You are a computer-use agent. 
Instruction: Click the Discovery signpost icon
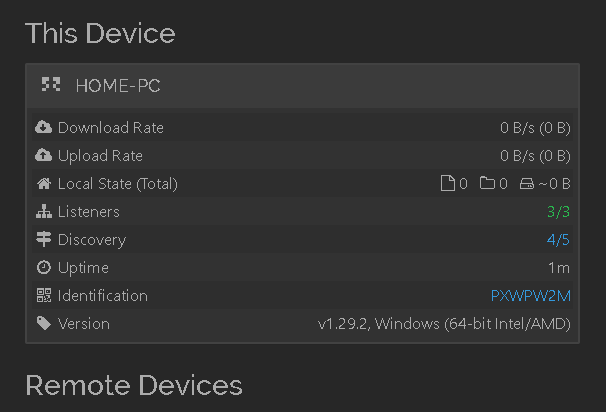click(44, 239)
